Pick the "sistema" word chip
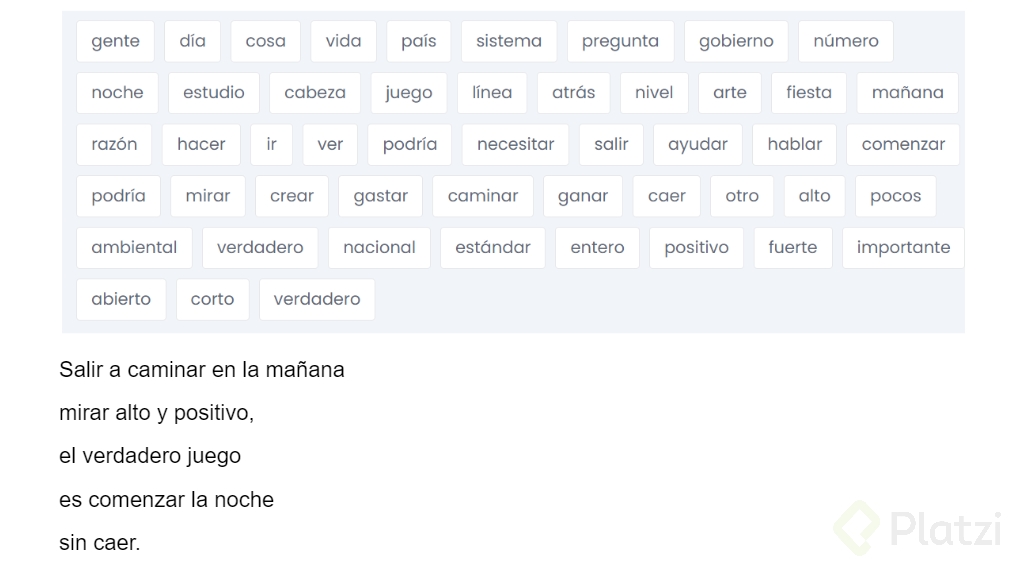 coord(508,41)
